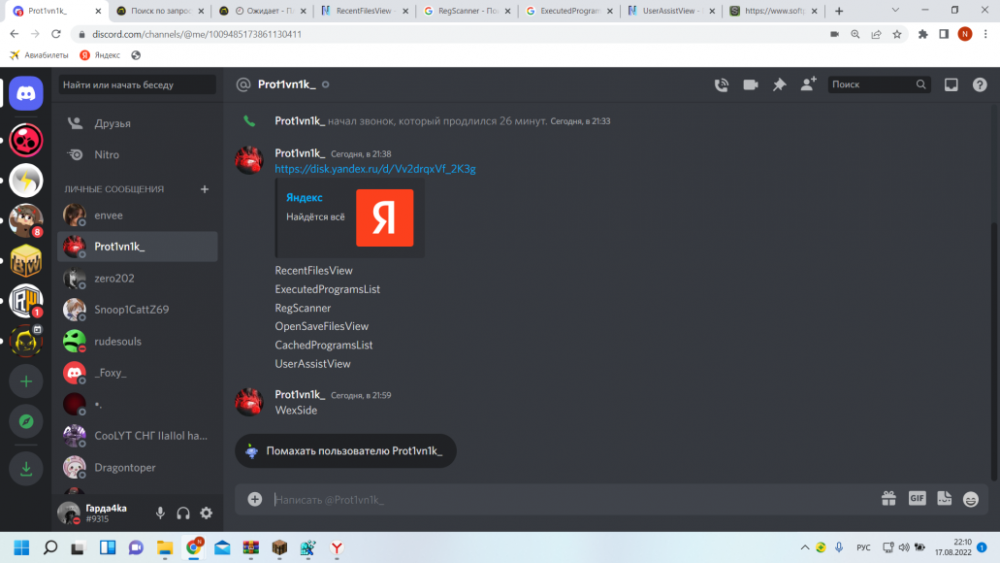Create a new DM with plus icon
This screenshot has width=1000, height=563.
(x=205, y=189)
